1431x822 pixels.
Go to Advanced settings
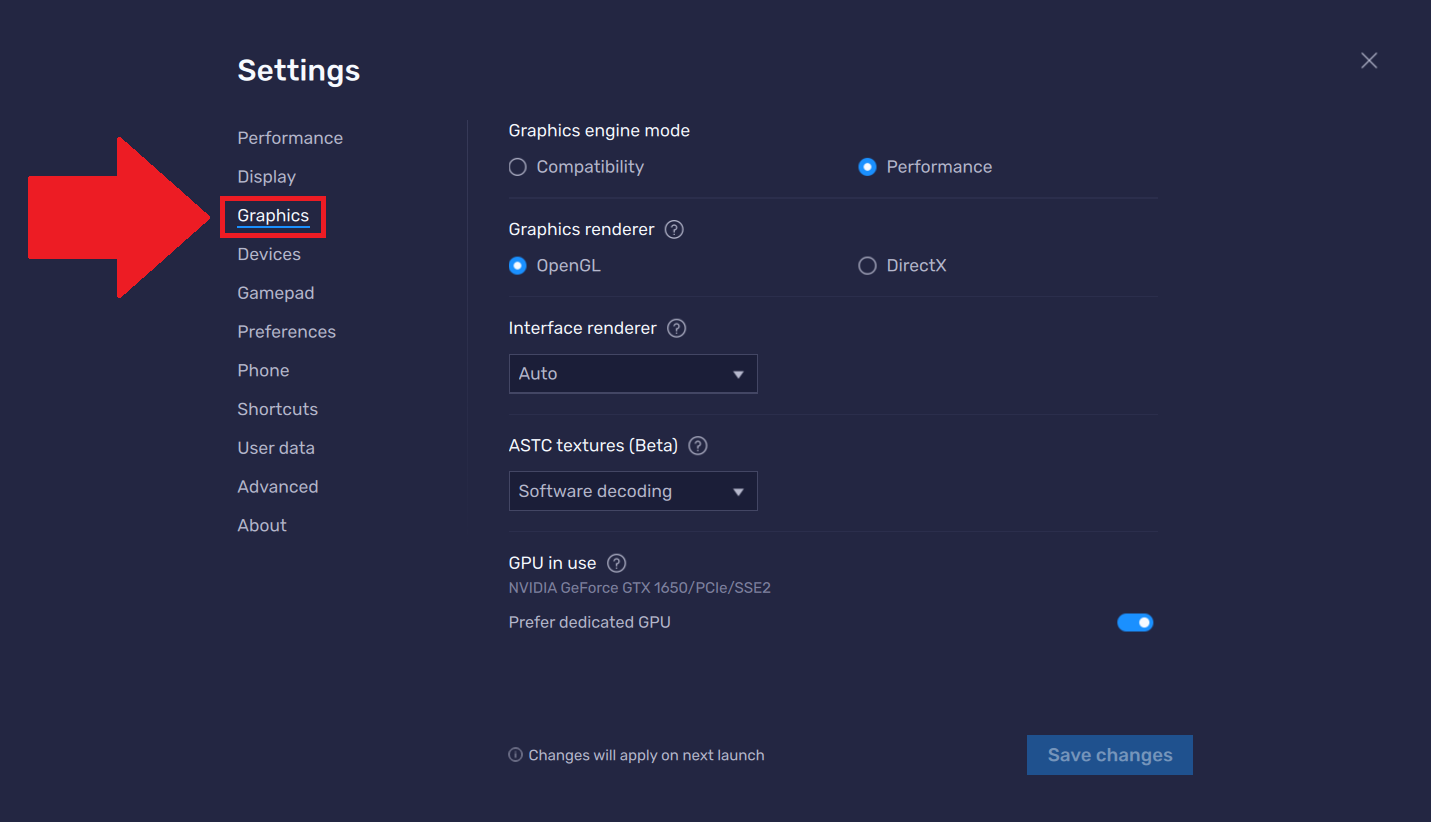278,487
